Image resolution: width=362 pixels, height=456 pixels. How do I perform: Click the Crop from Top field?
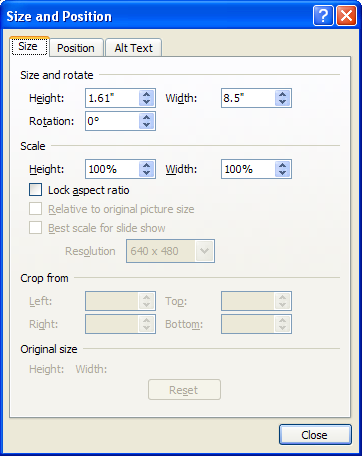[256, 301]
